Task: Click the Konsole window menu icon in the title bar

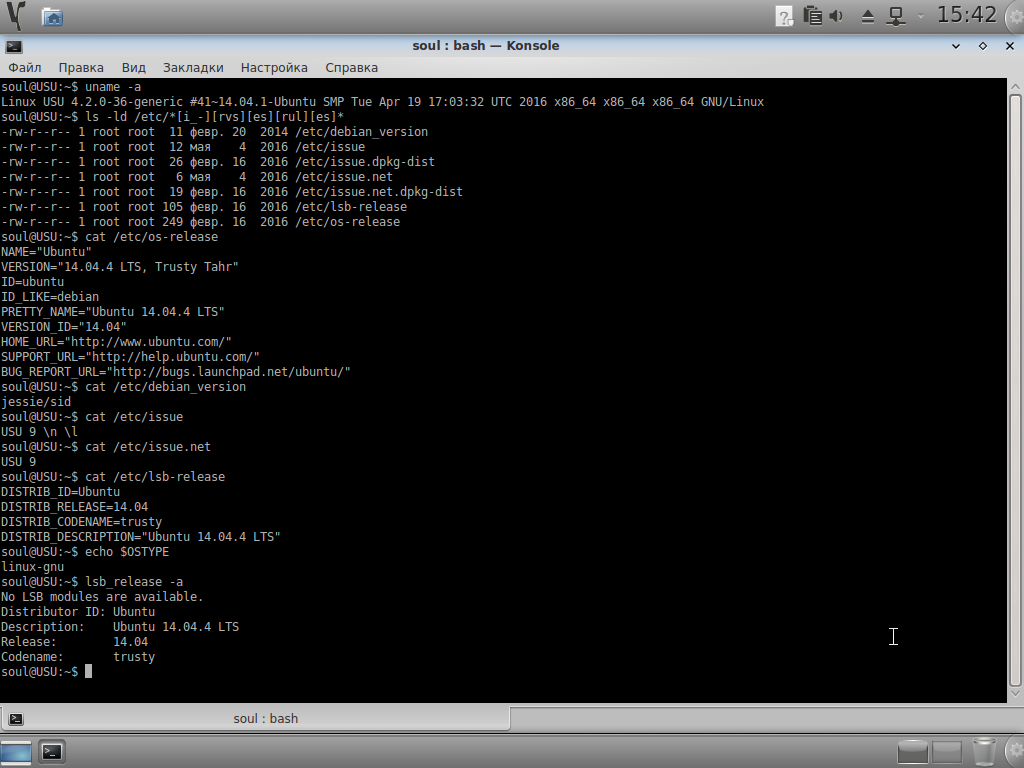Action: pyautogui.click(x=14, y=46)
